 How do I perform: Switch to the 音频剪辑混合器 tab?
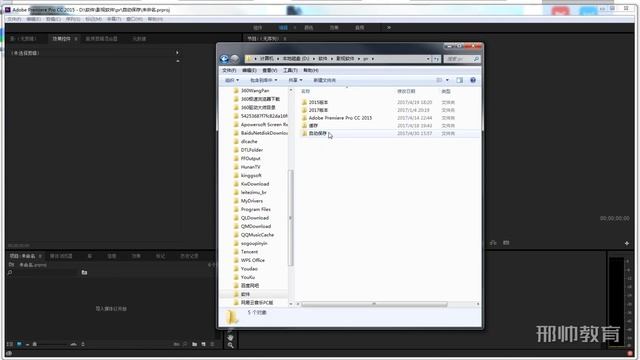click(101, 39)
